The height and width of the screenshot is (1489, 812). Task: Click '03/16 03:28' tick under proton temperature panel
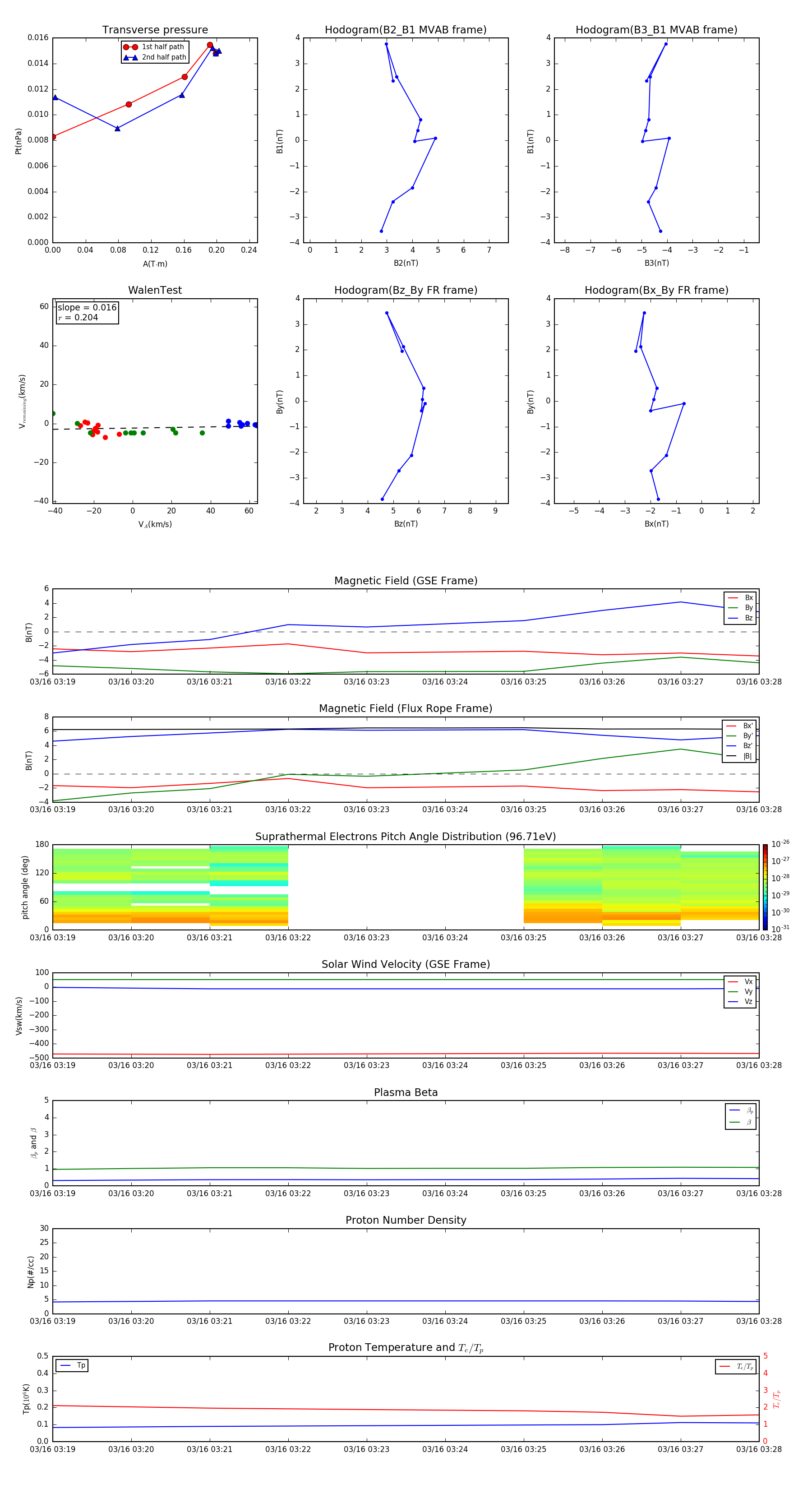coord(759,1449)
